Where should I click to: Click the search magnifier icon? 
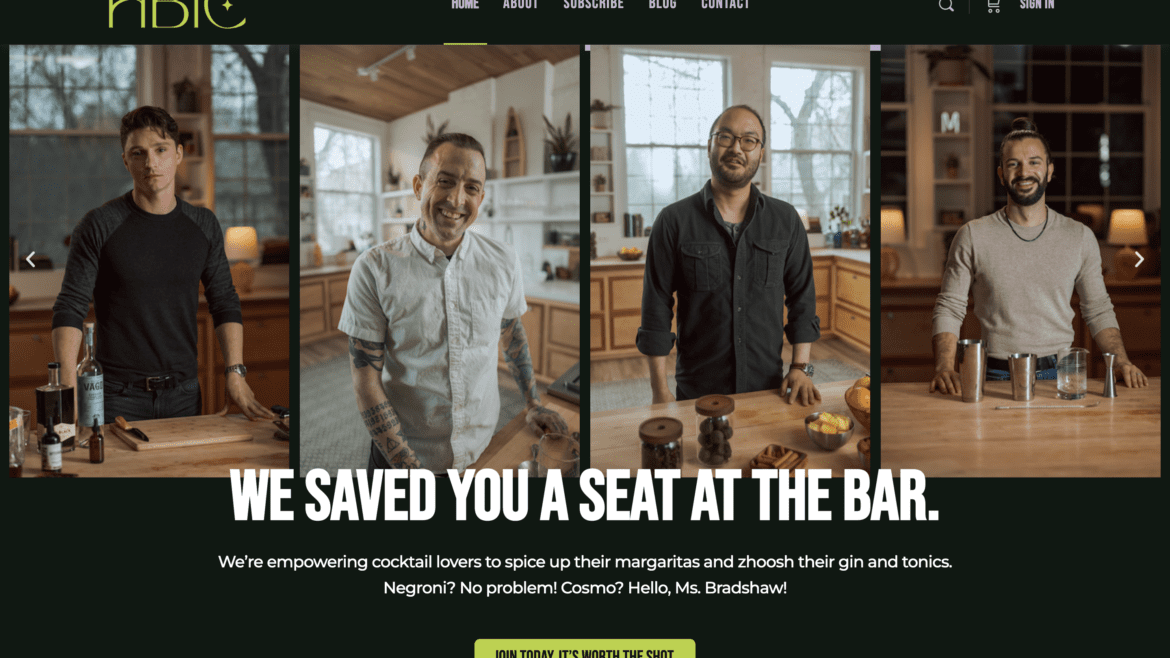pyautogui.click(x=946, y=6)
